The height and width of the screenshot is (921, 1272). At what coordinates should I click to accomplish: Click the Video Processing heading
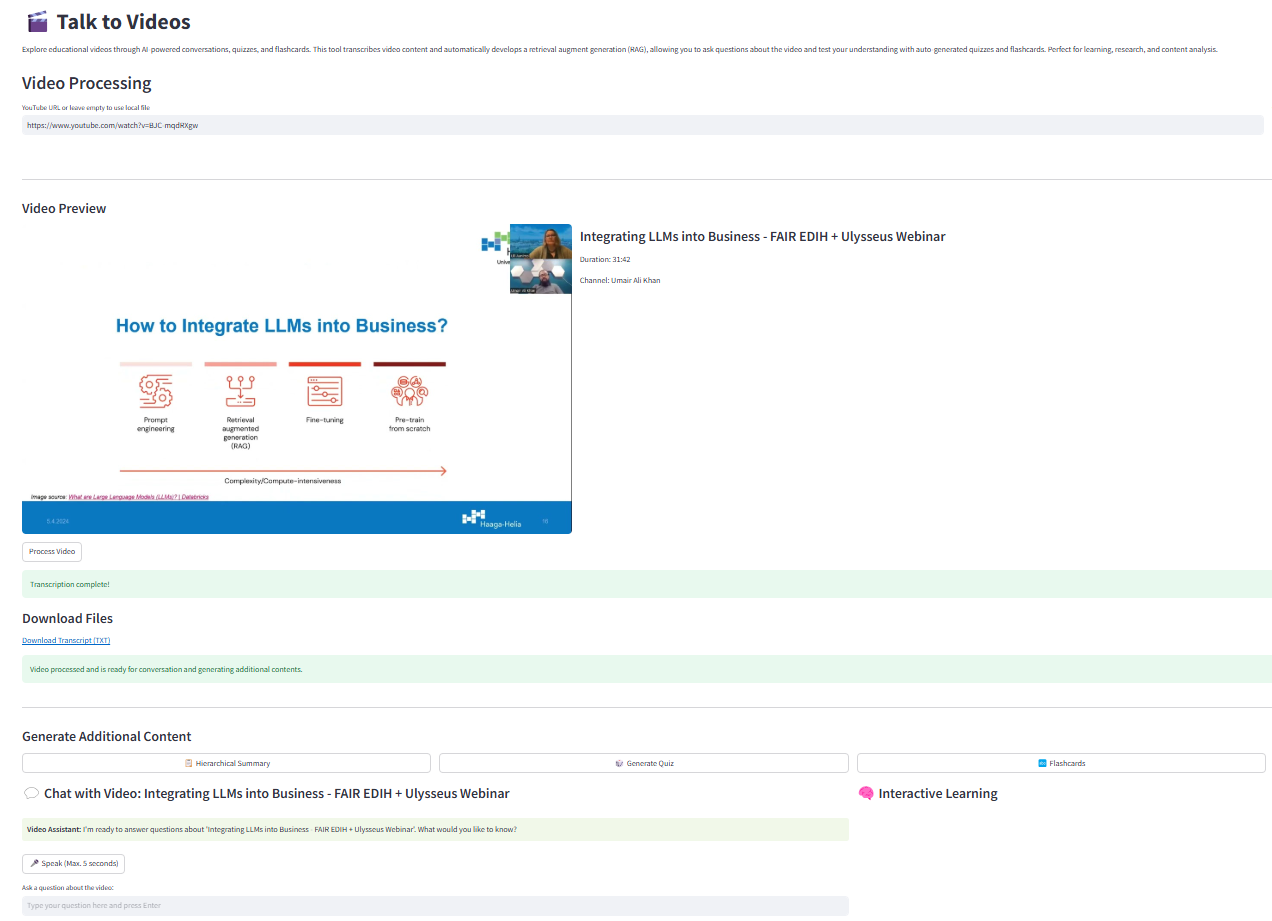click(x=87, y=83)
